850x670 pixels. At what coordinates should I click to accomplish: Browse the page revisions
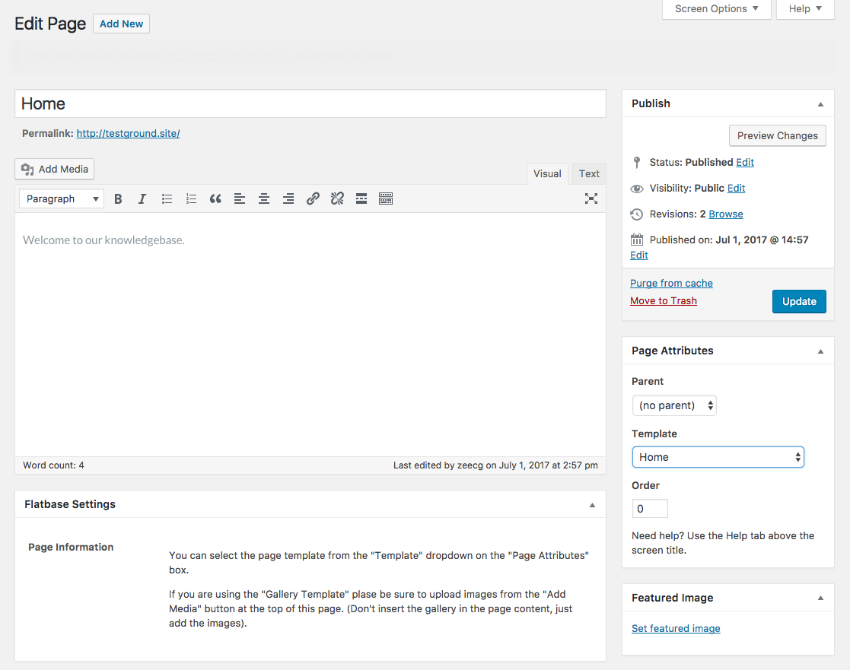726,214
